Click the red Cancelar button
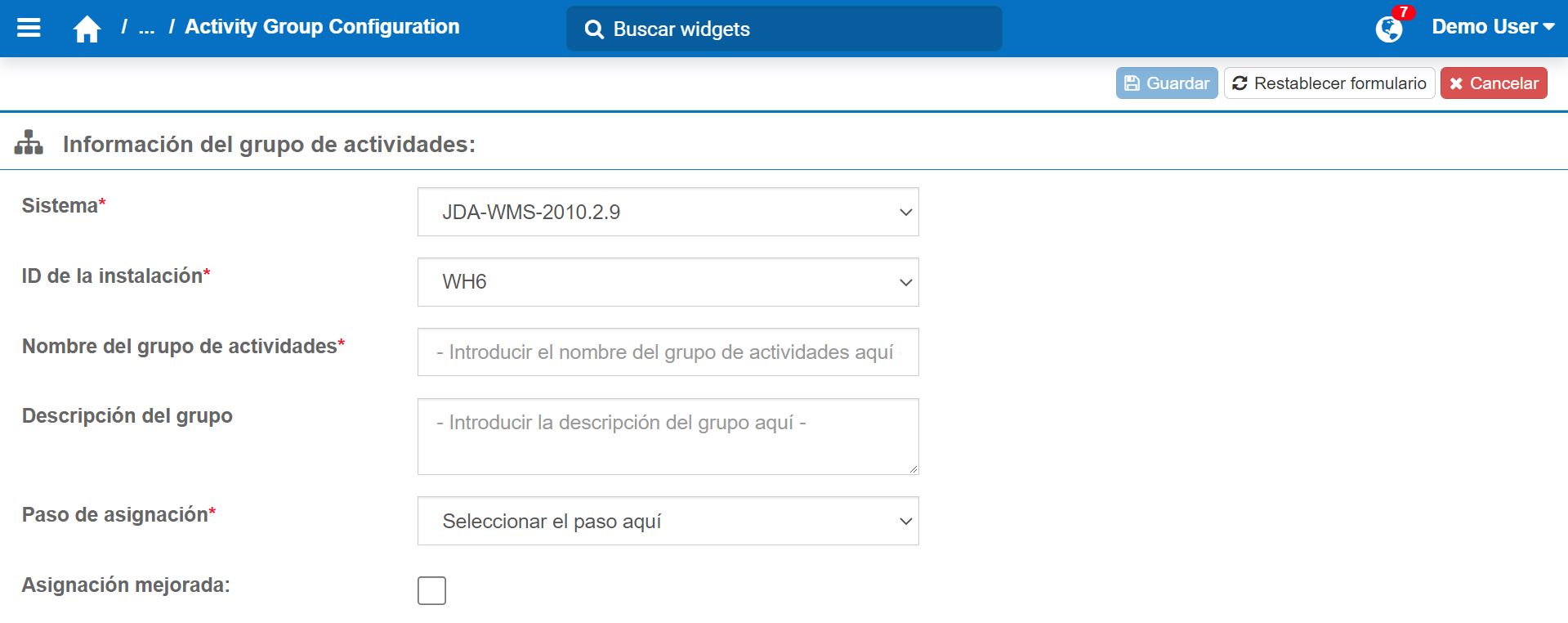Image resolution: width=1568 pixels, height=623 pixels. [1493, 83]
